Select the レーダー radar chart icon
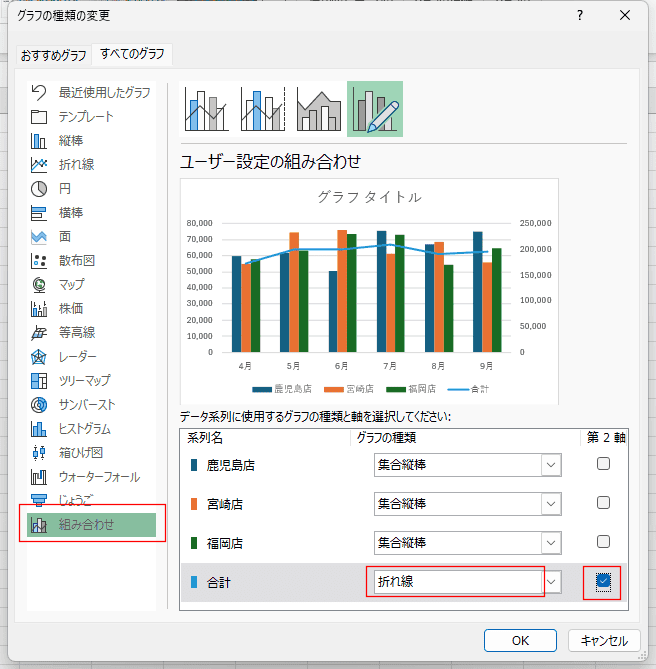 [40, 357]
